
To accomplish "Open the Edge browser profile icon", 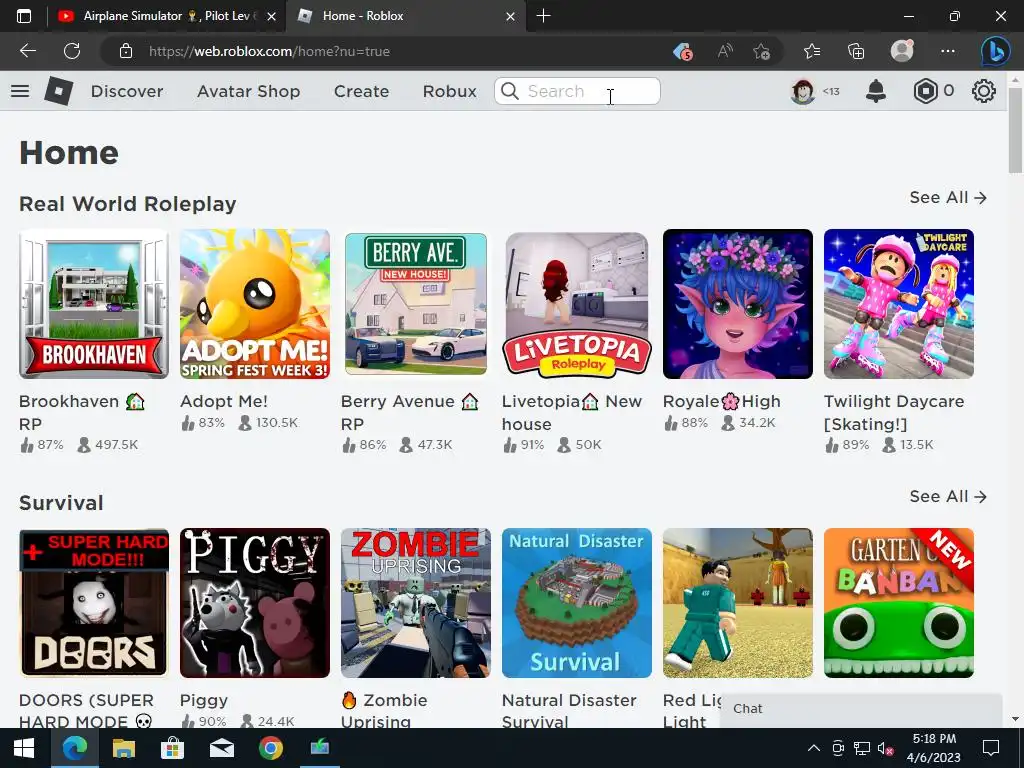I will point(902,51).
